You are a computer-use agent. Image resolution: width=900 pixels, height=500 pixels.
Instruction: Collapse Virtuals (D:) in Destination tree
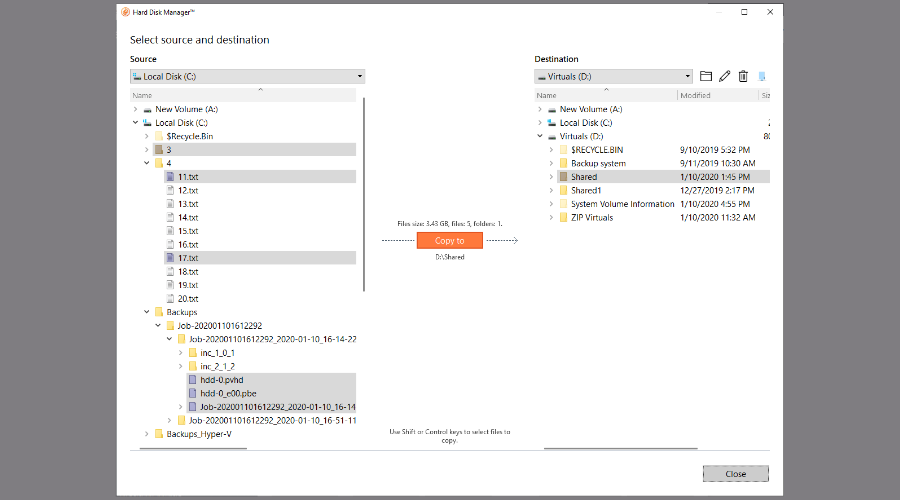point(540,136)
